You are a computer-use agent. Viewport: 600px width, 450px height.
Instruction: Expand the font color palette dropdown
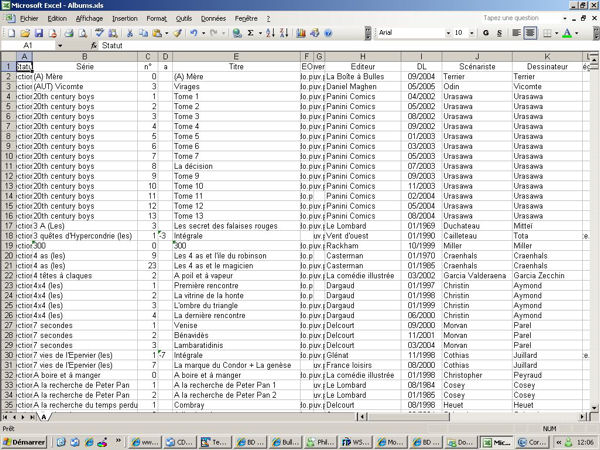tap(577, 33)
